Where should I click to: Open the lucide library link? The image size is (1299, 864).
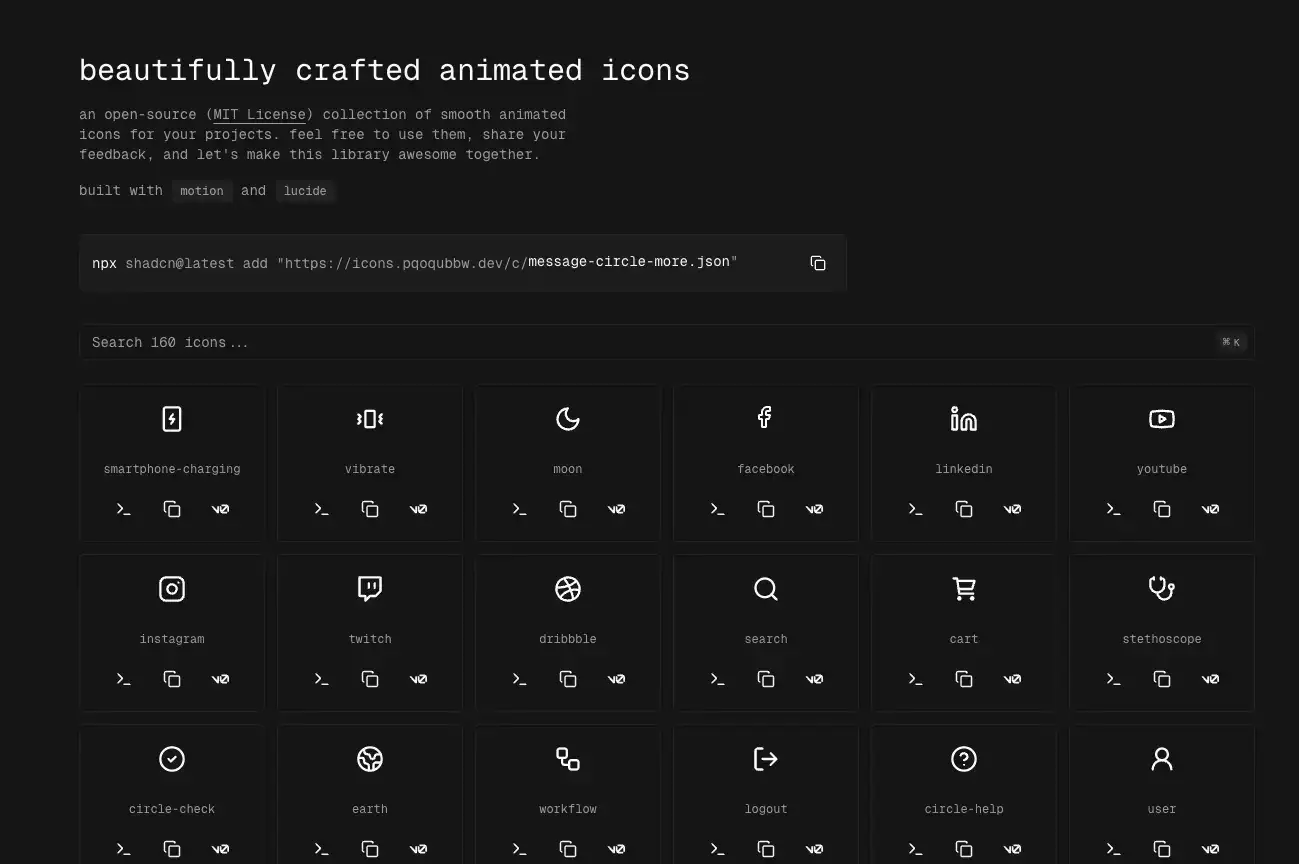[x=305, y=191]
